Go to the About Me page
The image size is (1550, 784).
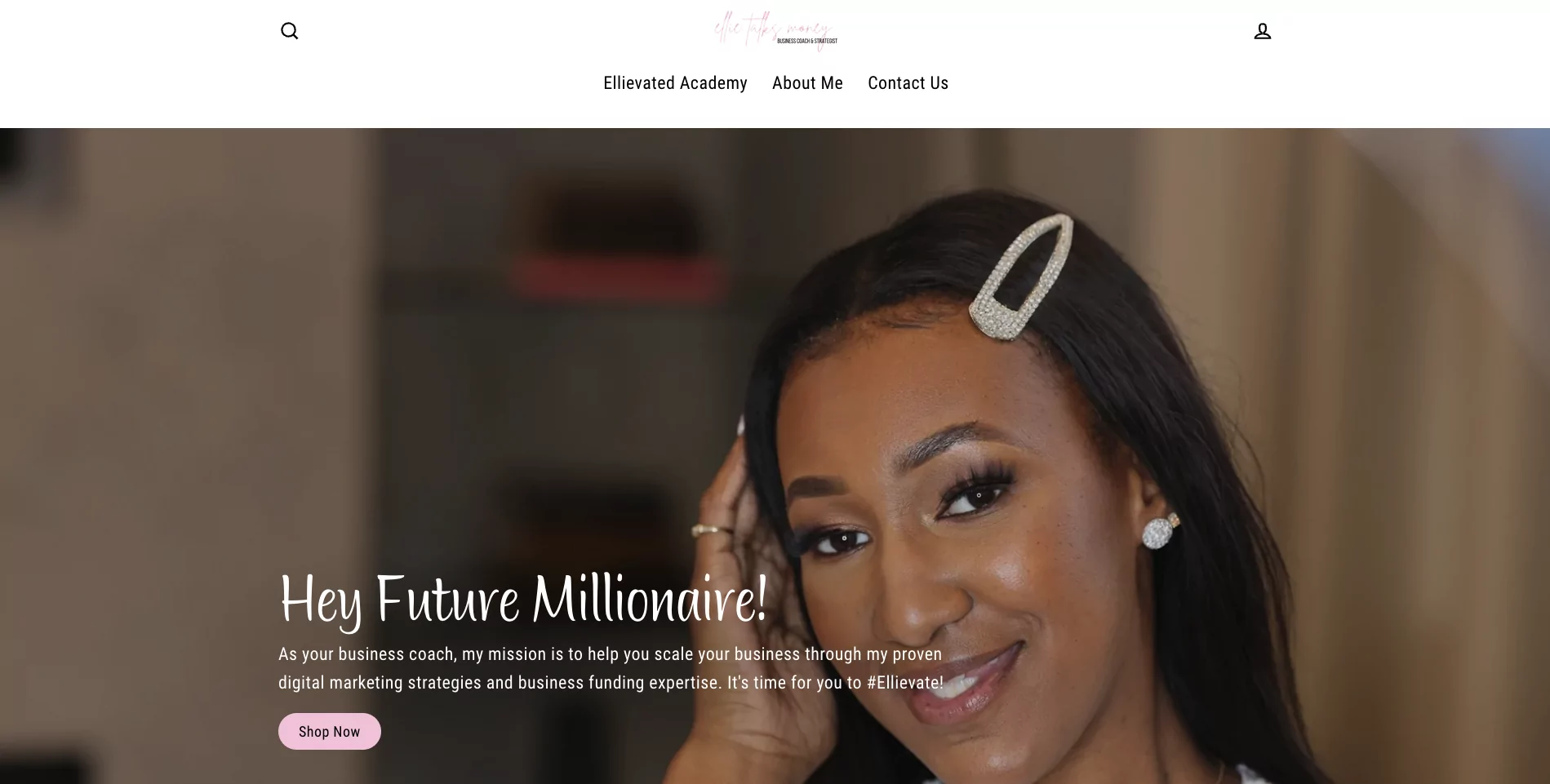(x=807, y=83)
